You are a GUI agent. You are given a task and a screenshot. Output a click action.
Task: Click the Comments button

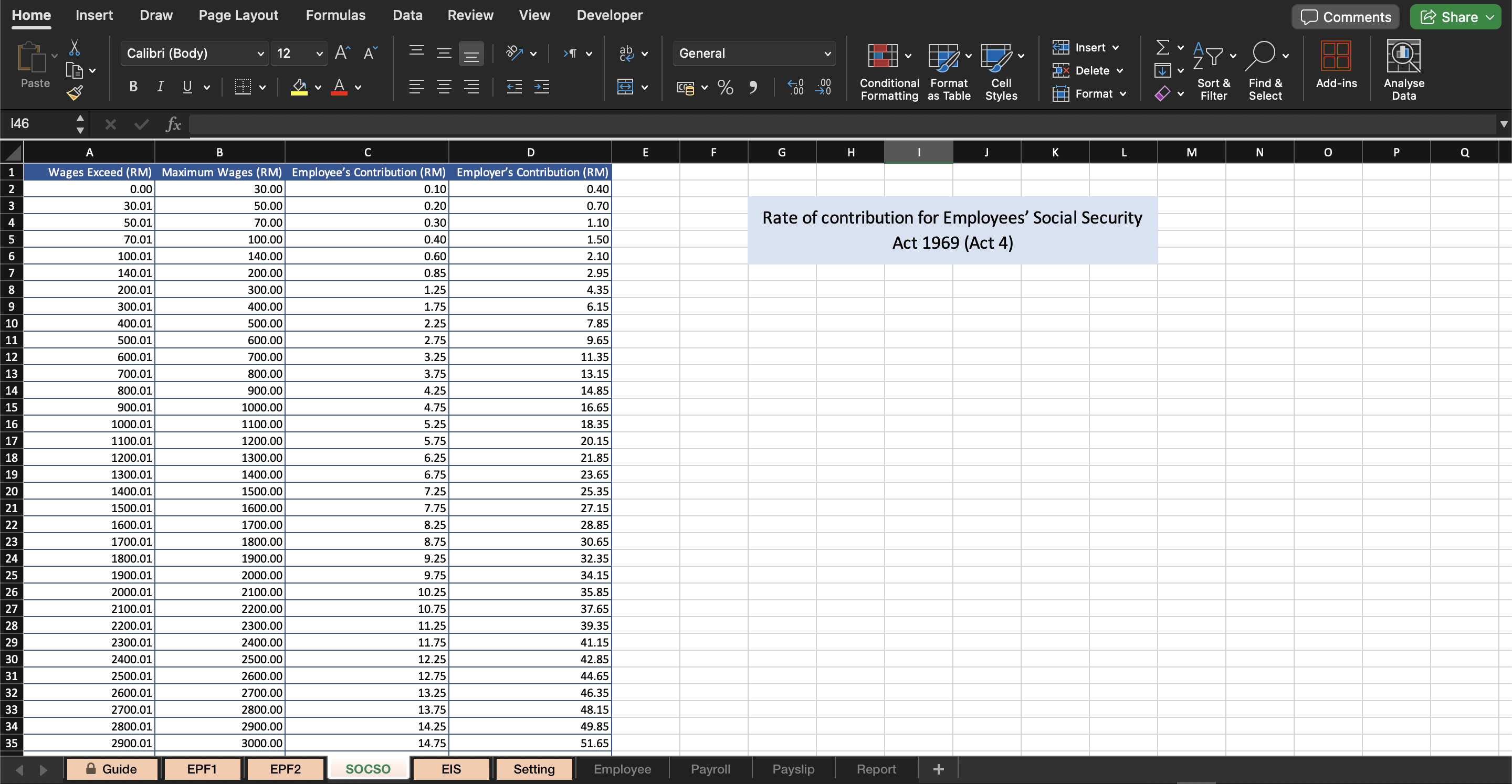(x=1345, y=17)
